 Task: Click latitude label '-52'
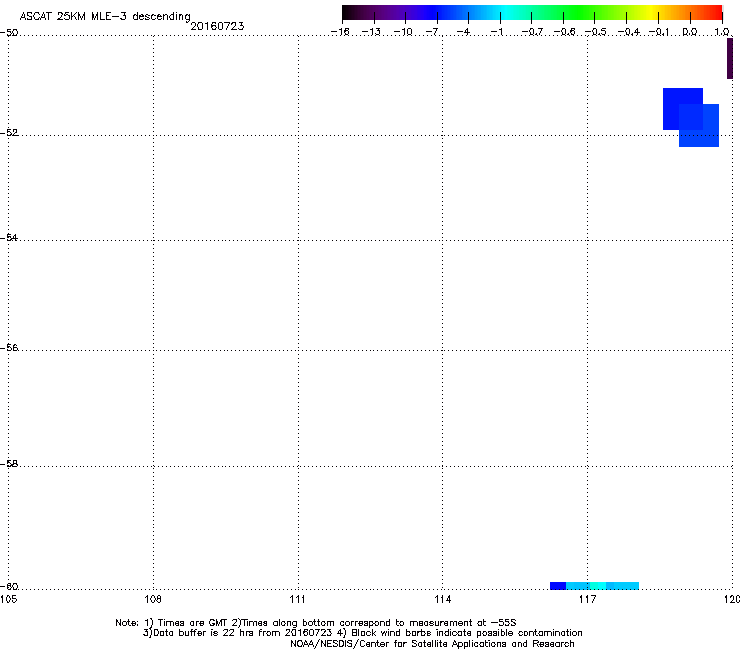tap(9, 133)
